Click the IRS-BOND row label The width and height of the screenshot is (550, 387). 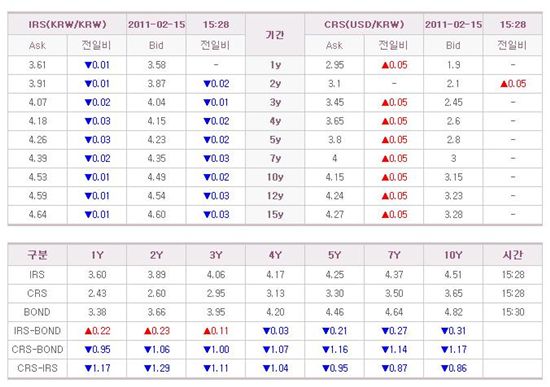[37, 331]
